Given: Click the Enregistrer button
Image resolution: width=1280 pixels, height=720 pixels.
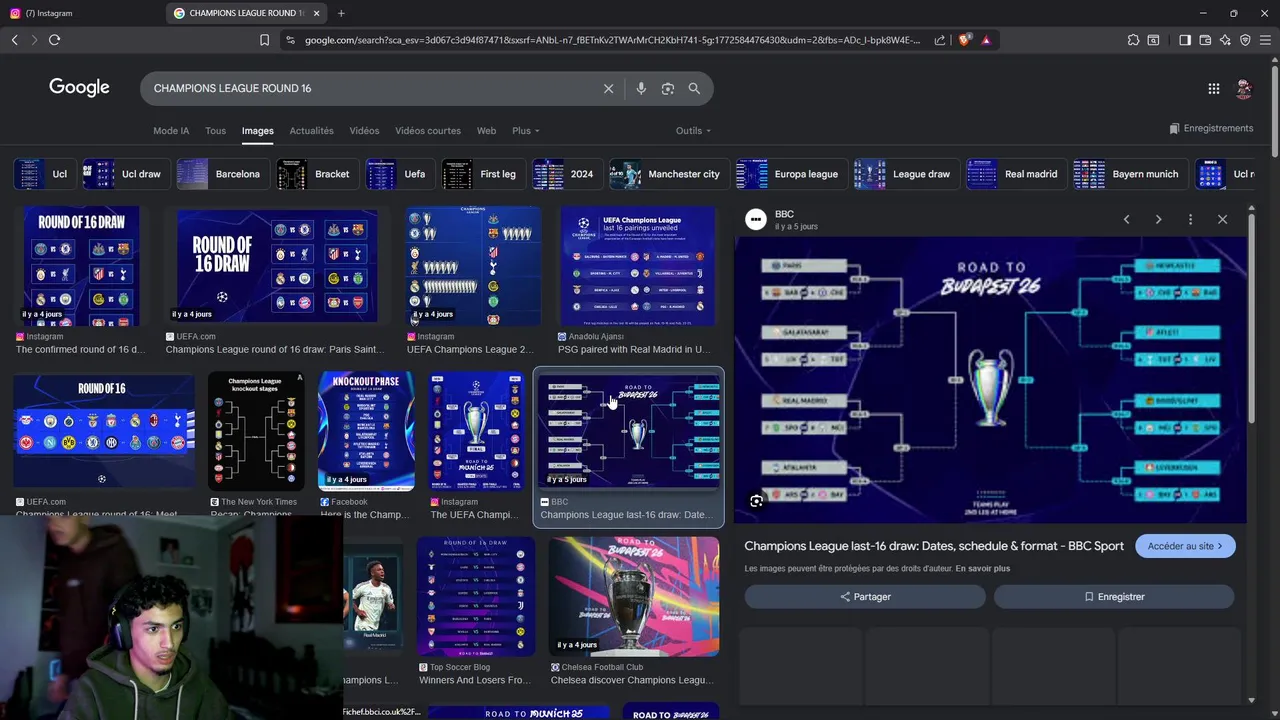Looking at the screenshot, I should tap(1114, 597).
